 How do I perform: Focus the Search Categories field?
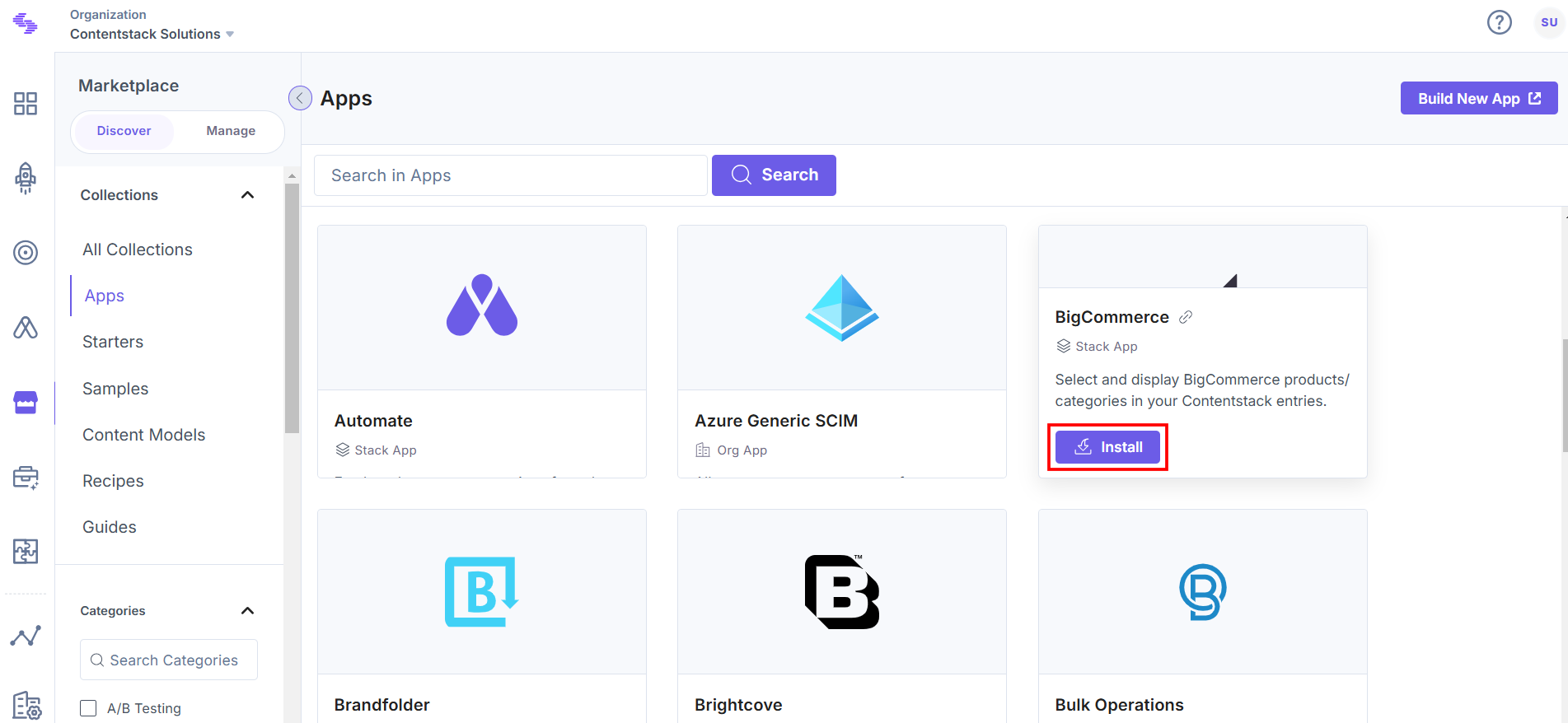click(169, 660)
